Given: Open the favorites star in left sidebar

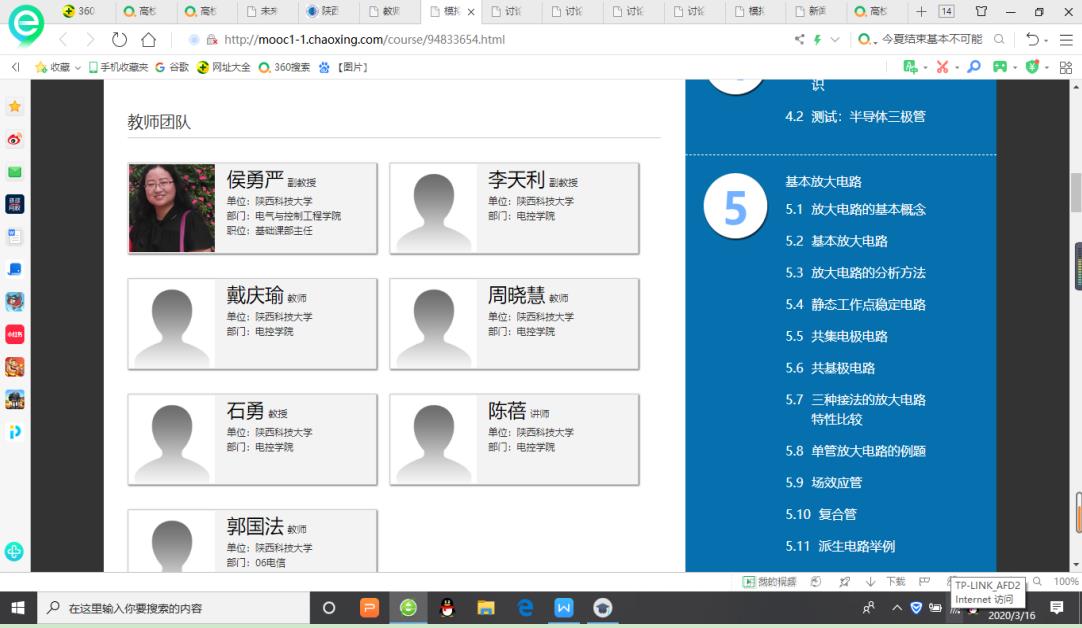Looking at the screenshot, I should click(15, 107).
